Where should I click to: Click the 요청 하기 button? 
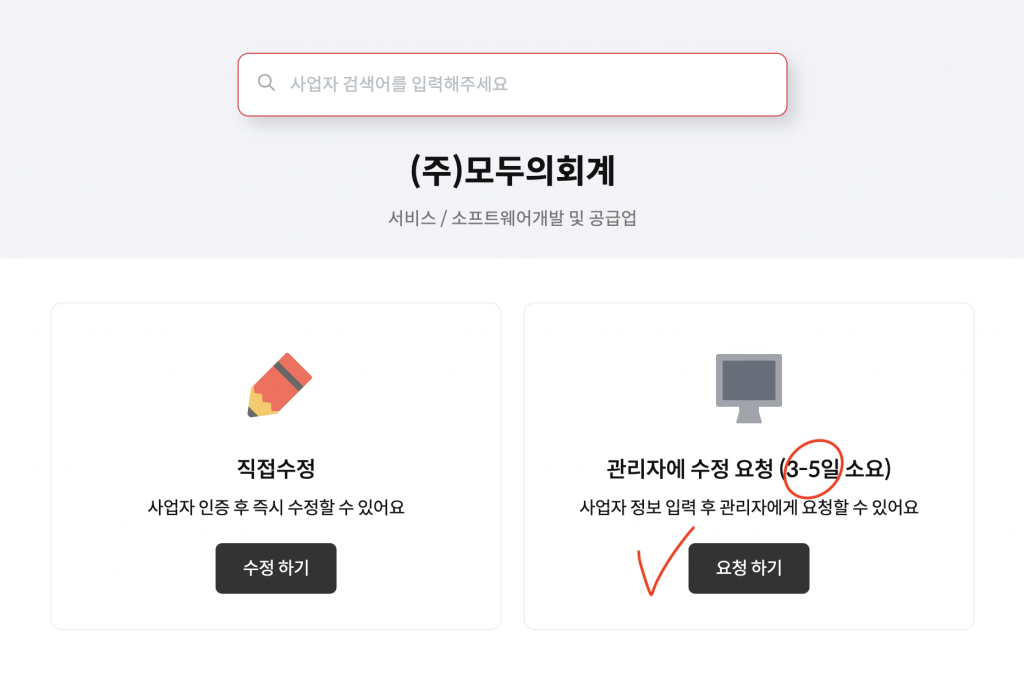tap(748, 568)
